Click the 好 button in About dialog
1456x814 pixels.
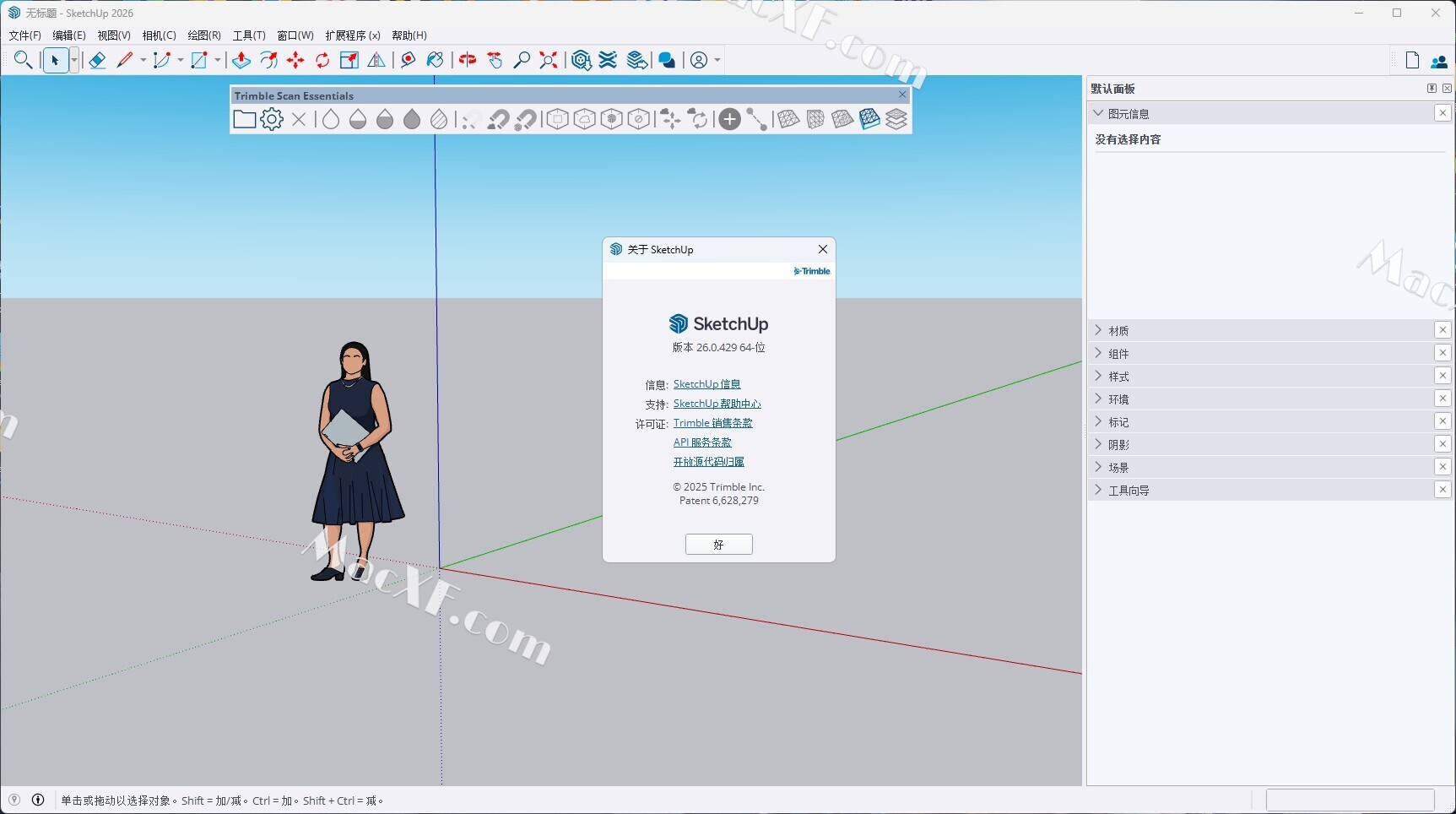tap(718, 545)
